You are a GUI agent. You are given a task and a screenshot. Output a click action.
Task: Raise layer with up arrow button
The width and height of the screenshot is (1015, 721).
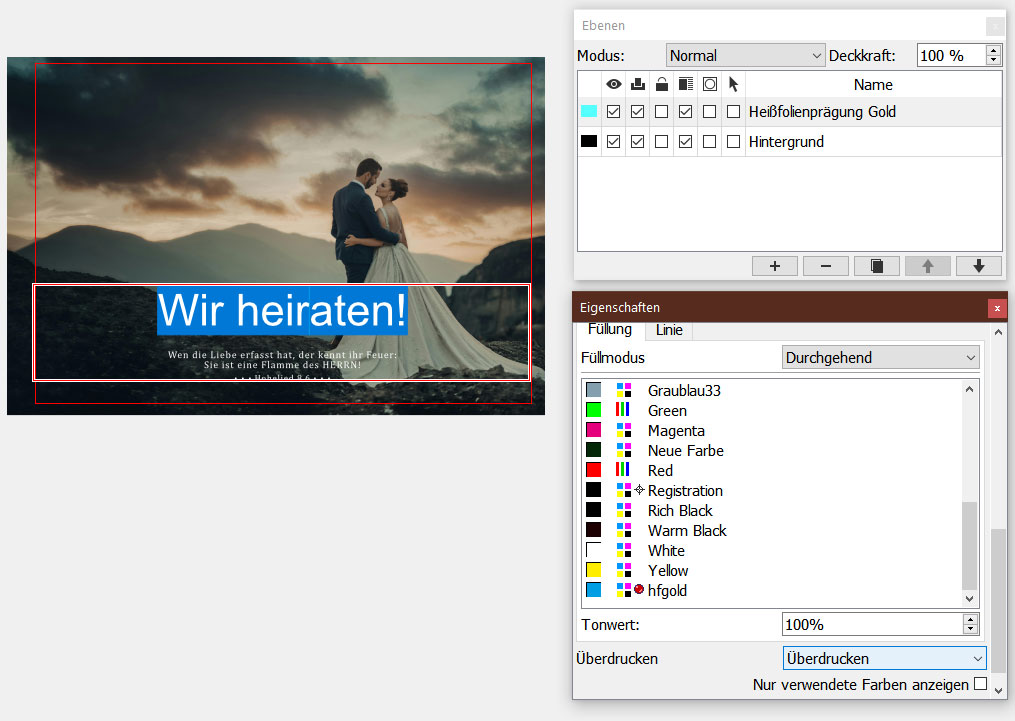coord(927,265)
